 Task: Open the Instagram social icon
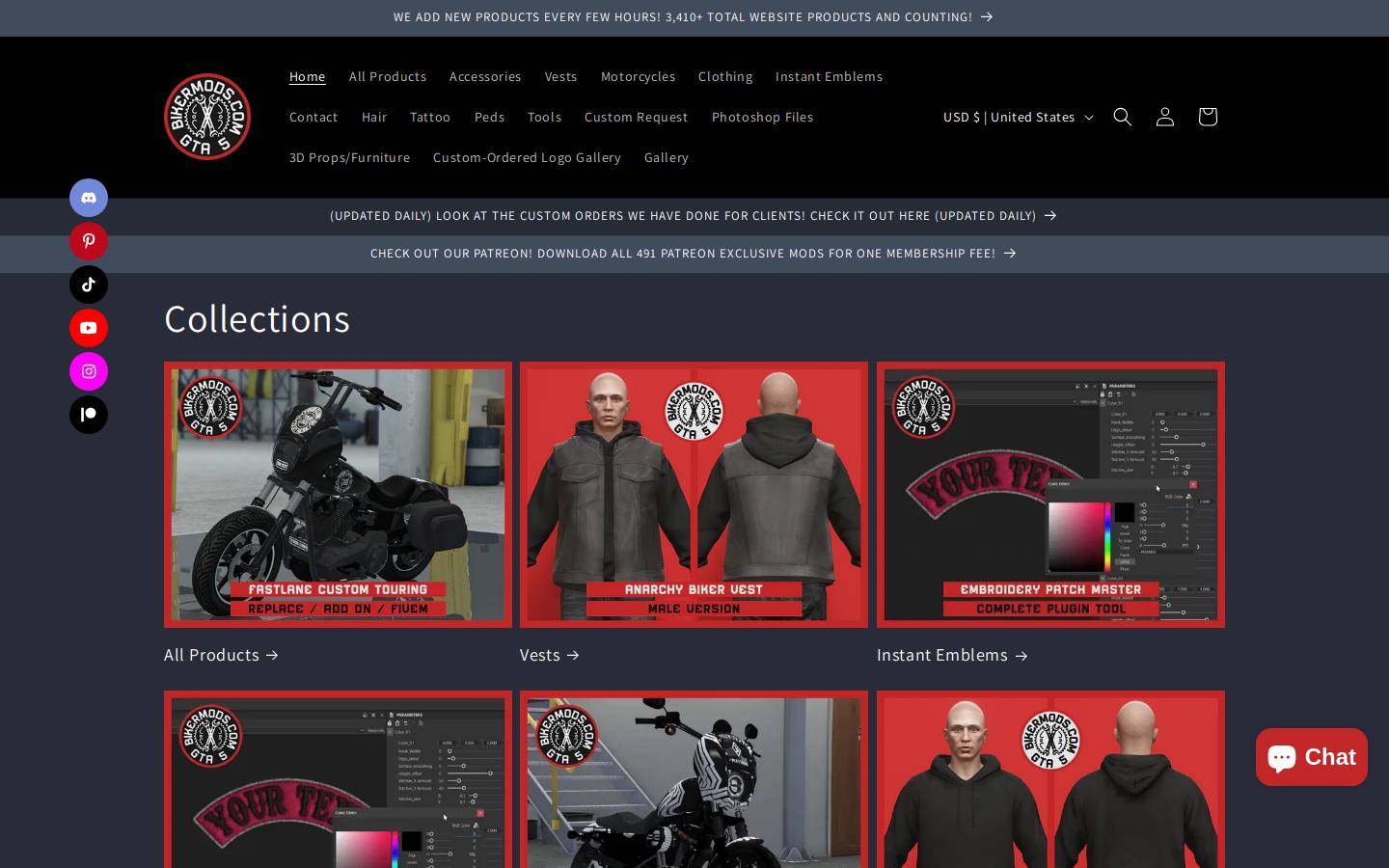pyautogui.click(x=89, y=371)
